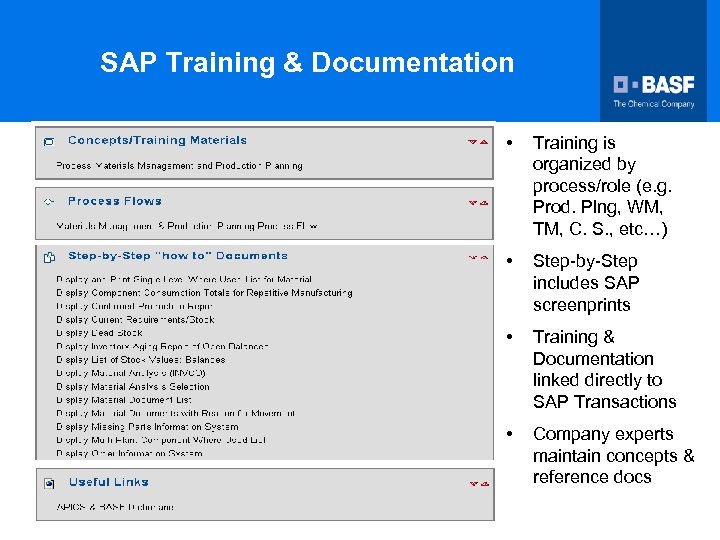
Task: Click the bullet about links to SAP Transactions
Action: pos(605,369)
